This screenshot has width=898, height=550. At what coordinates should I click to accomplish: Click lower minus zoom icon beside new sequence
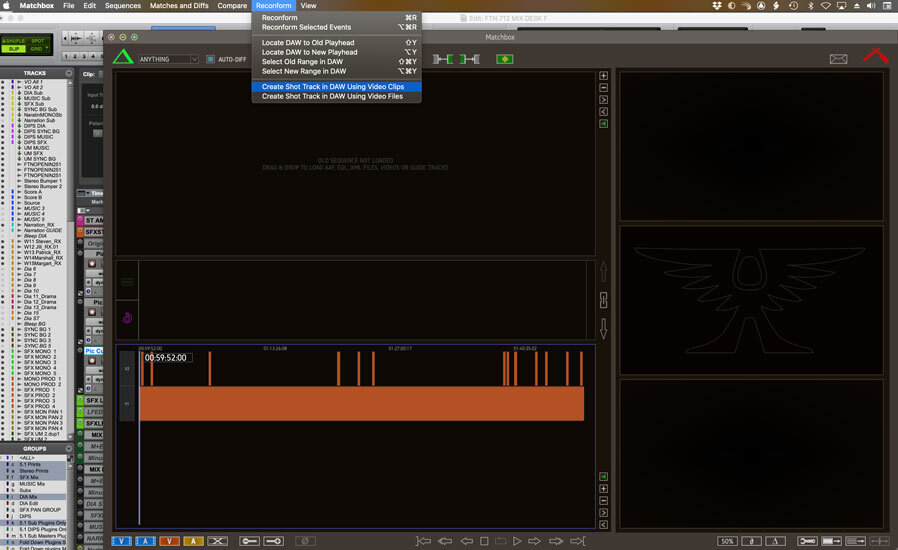pyautogui.click(x=604, y=501)
